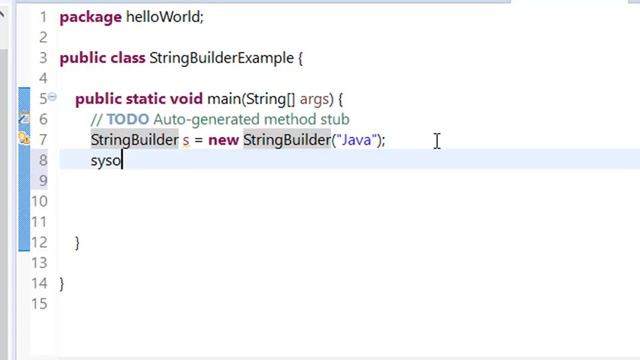Click the 'new' keyword on line 7
Screen dimensions: 640x360
point(224,140)
